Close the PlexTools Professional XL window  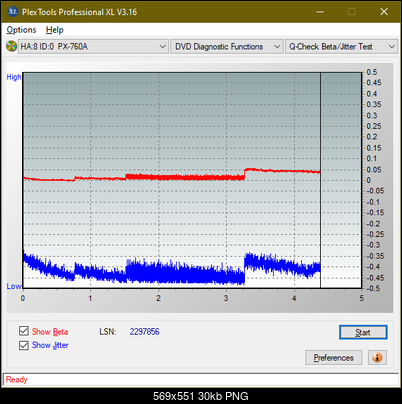coord(384,12)
